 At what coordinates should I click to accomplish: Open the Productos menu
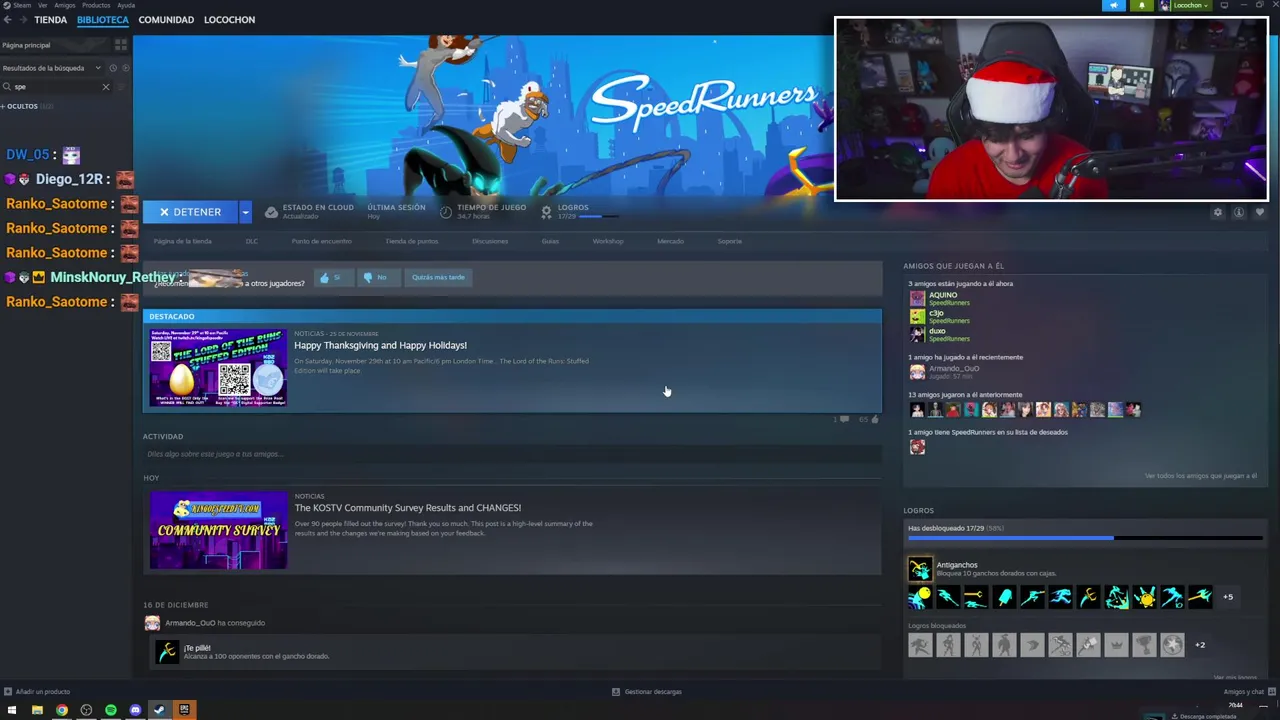[x=96, y=5]
